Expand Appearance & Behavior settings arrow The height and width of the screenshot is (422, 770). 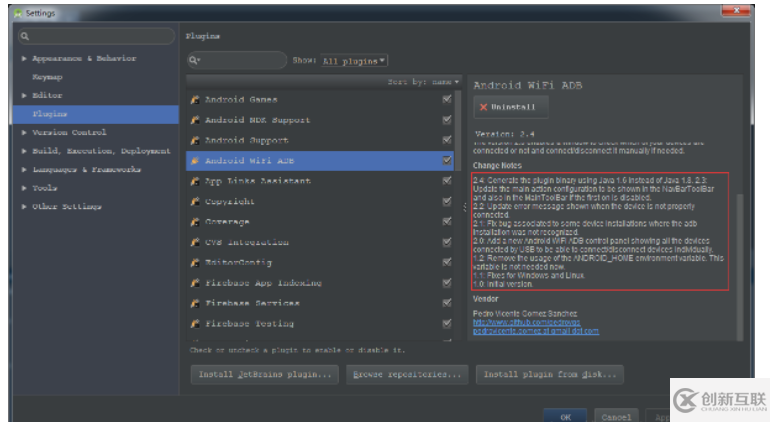click(24, 58)
